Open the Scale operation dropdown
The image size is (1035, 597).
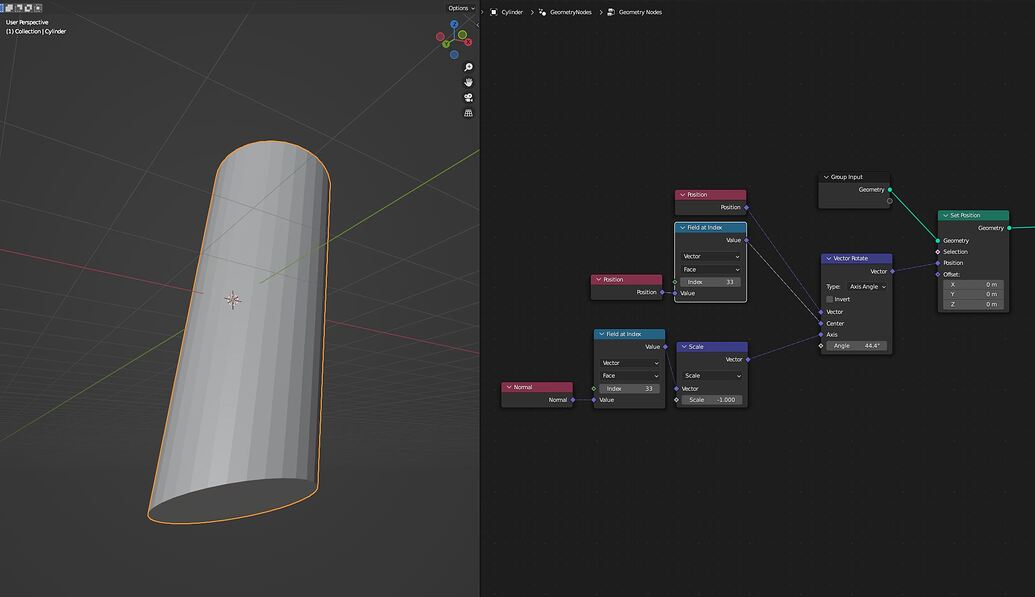[712, 375]
